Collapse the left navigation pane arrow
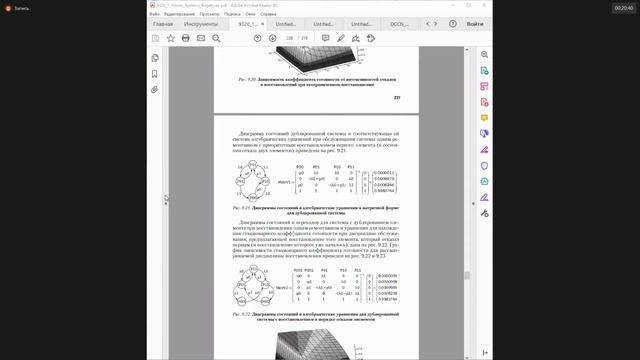Screen dimensions: 640x360 [166, 203]
